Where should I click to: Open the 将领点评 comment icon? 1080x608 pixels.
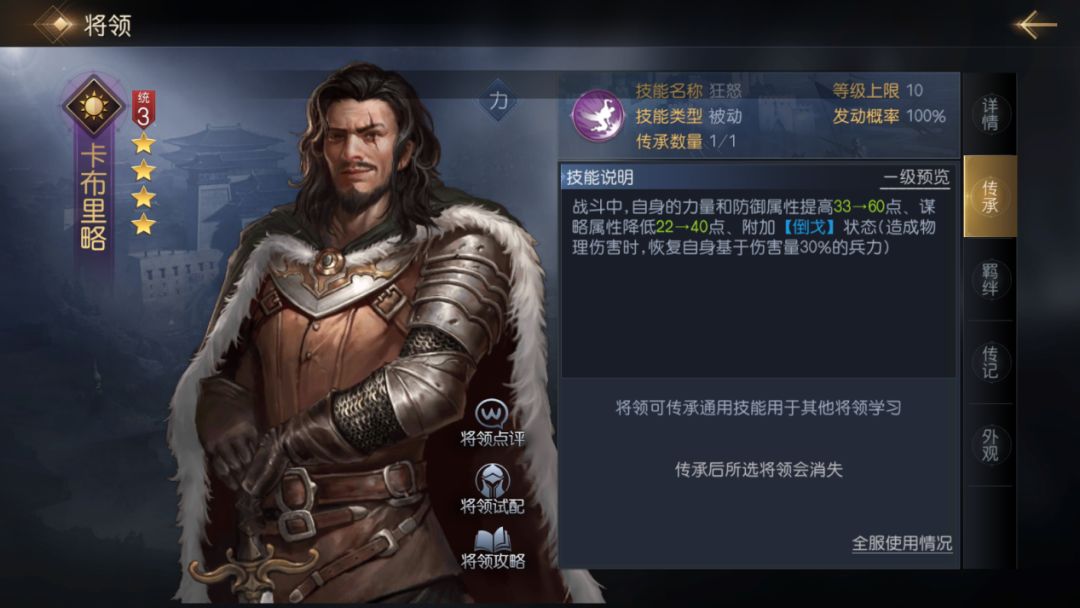(492, 414)
